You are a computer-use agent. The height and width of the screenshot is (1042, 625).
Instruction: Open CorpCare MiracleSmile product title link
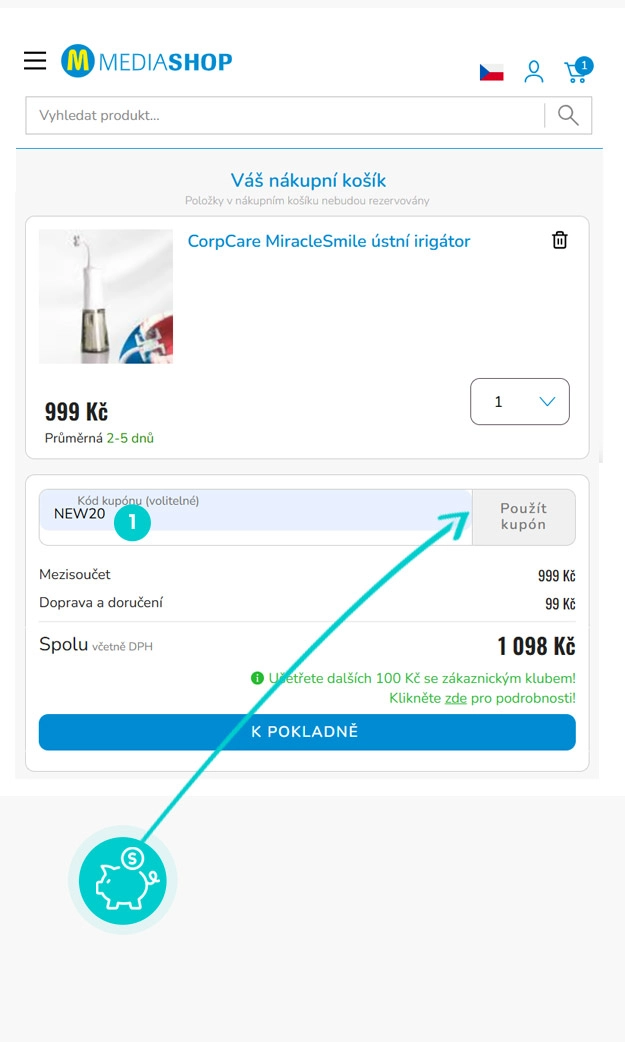[328, 241]
